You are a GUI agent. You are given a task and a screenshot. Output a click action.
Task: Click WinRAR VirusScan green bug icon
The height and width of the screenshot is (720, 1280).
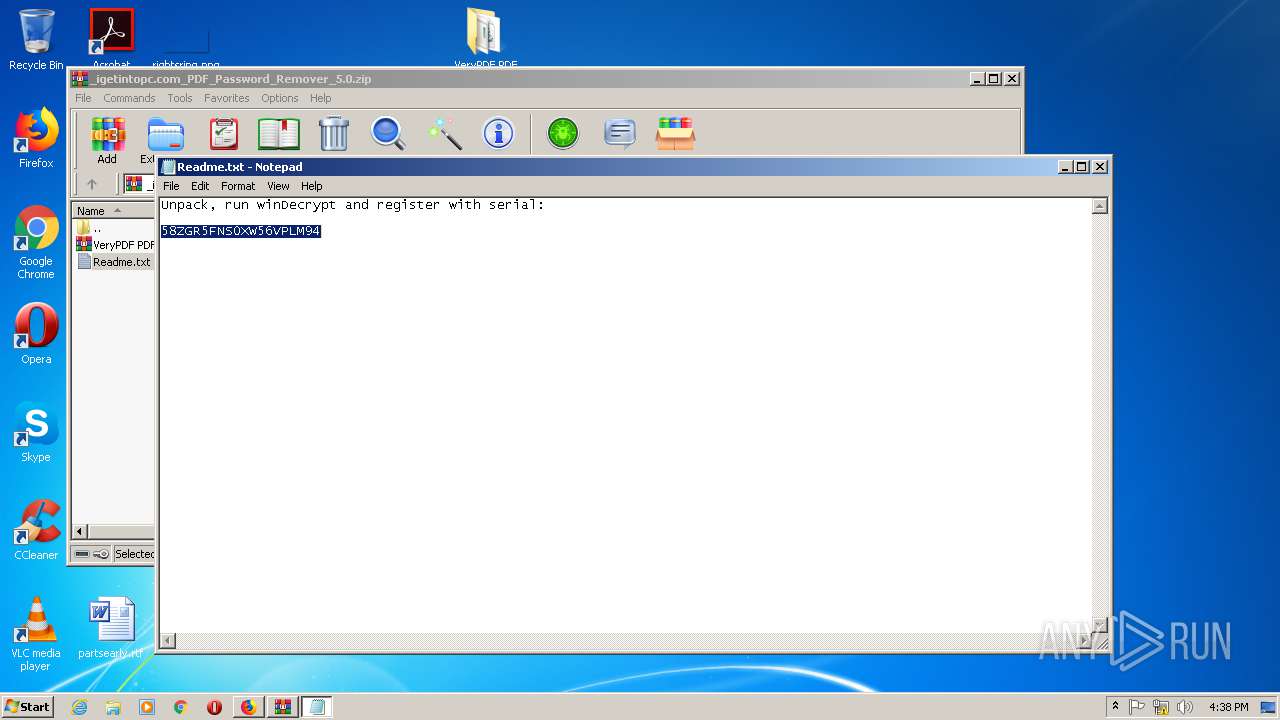[563, 133]
